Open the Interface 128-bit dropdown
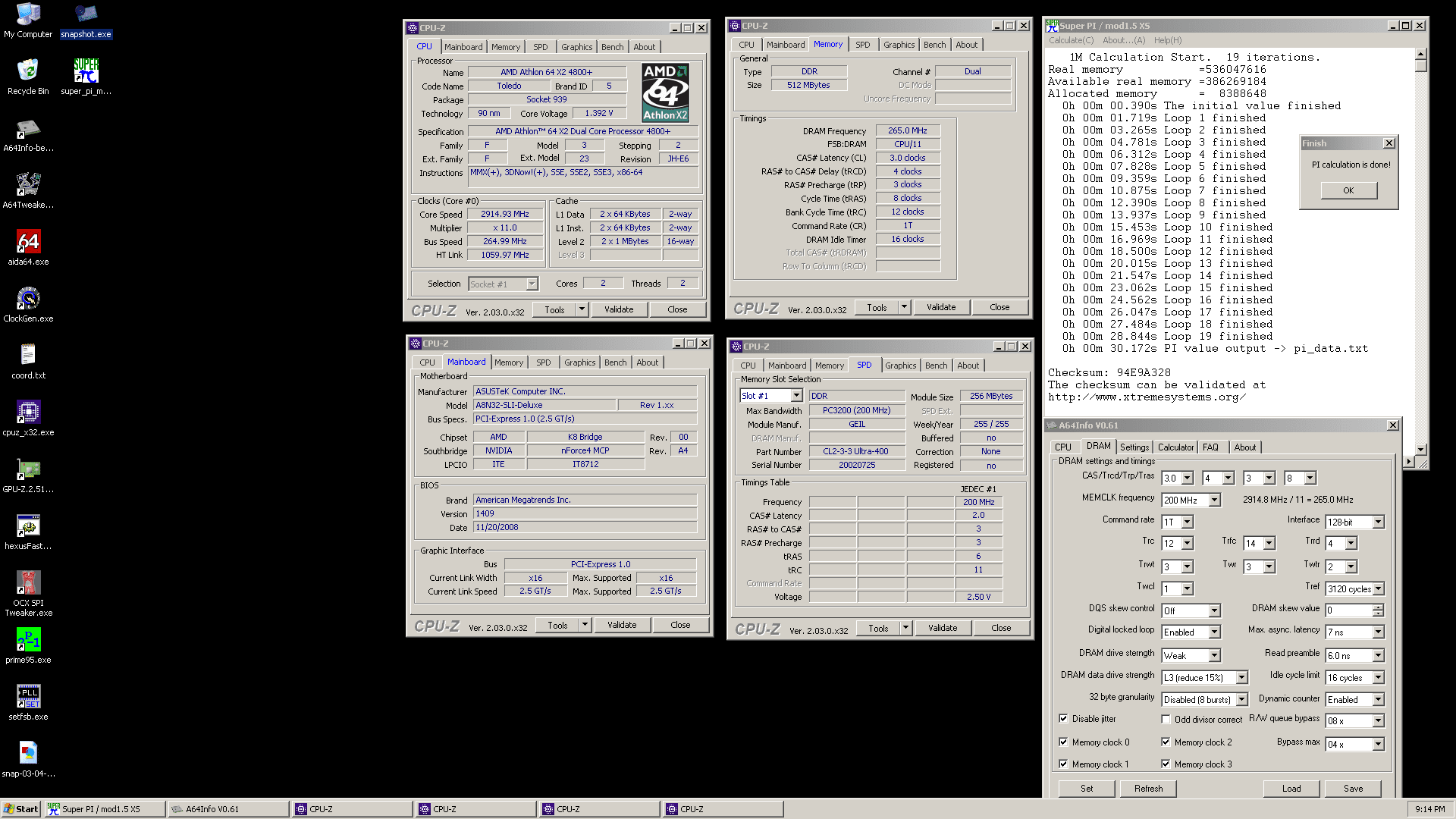The width and height of the screenshot is (1456, 819). coord(1378,522)
